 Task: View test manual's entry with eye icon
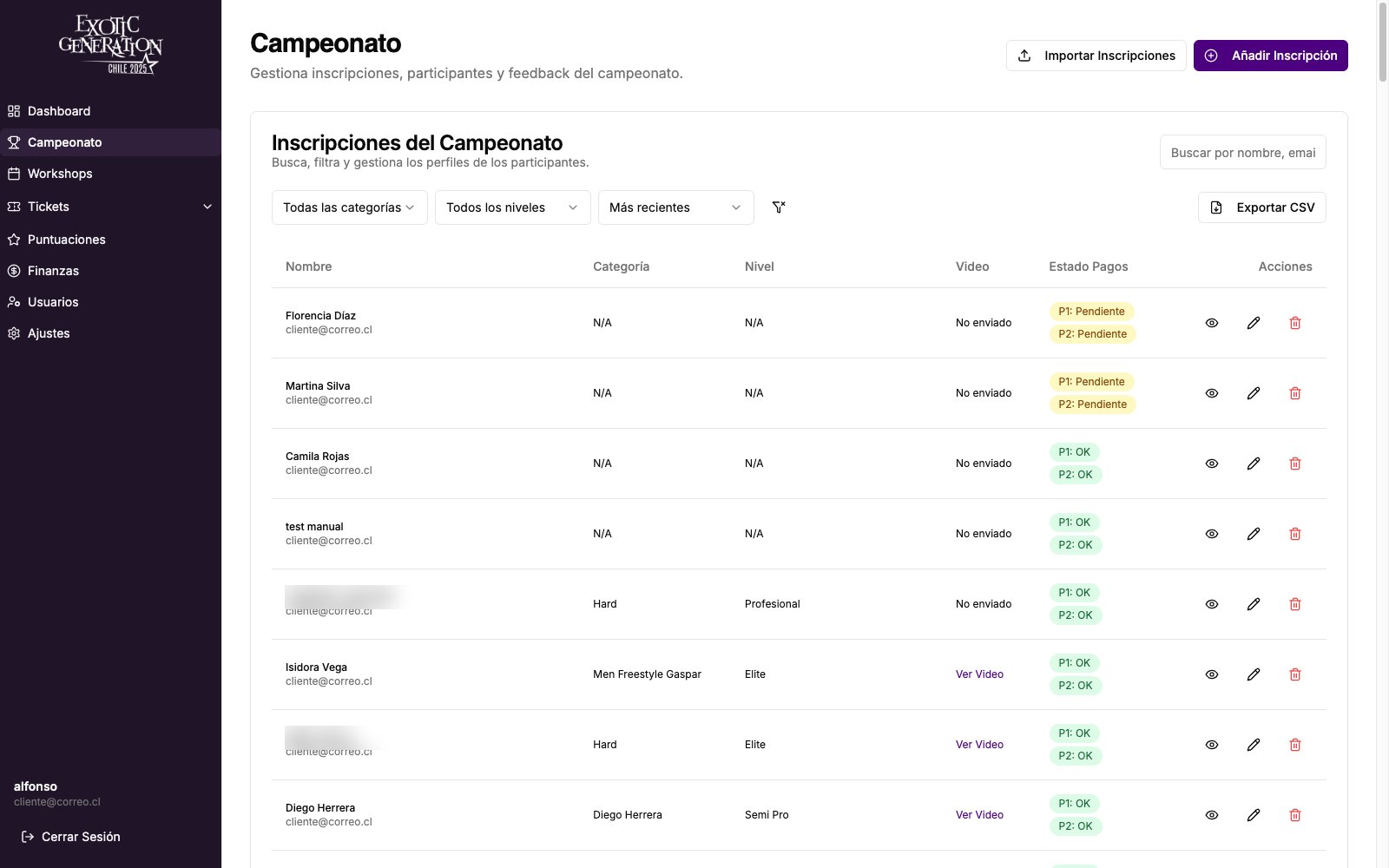click(x=1212, y=534)
